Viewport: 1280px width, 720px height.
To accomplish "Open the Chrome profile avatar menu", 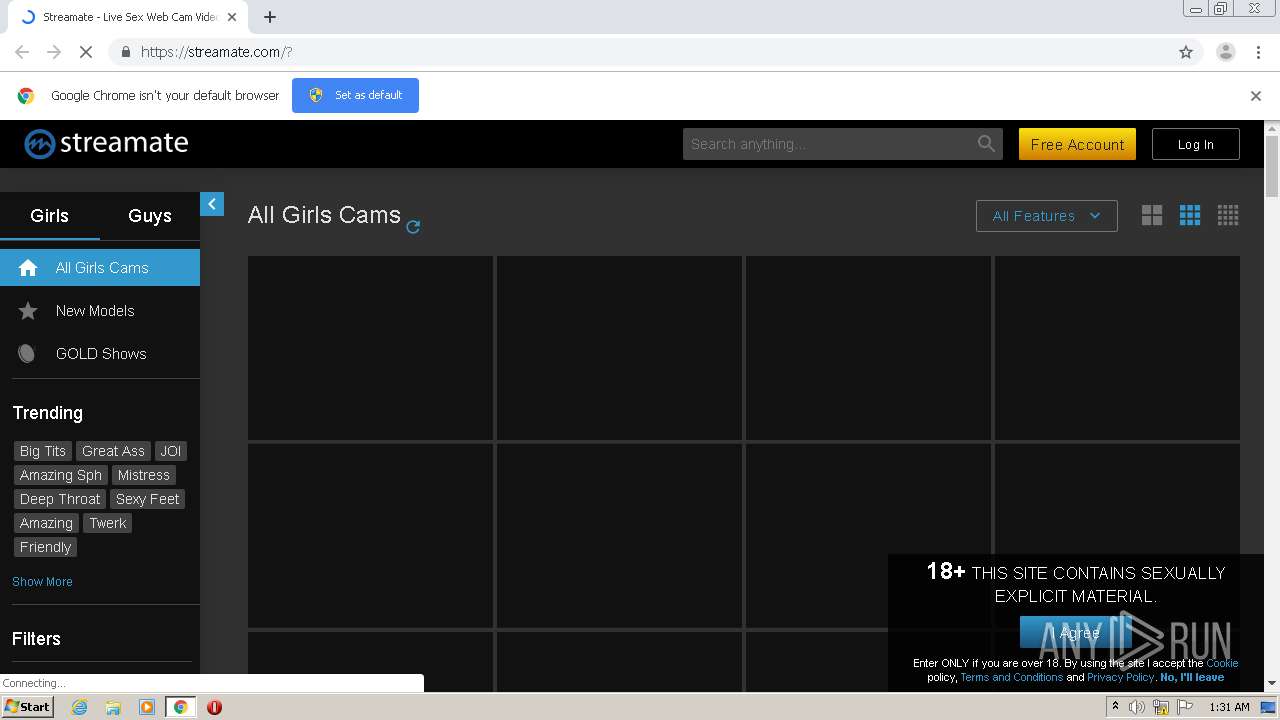I will pos(1226,52).
